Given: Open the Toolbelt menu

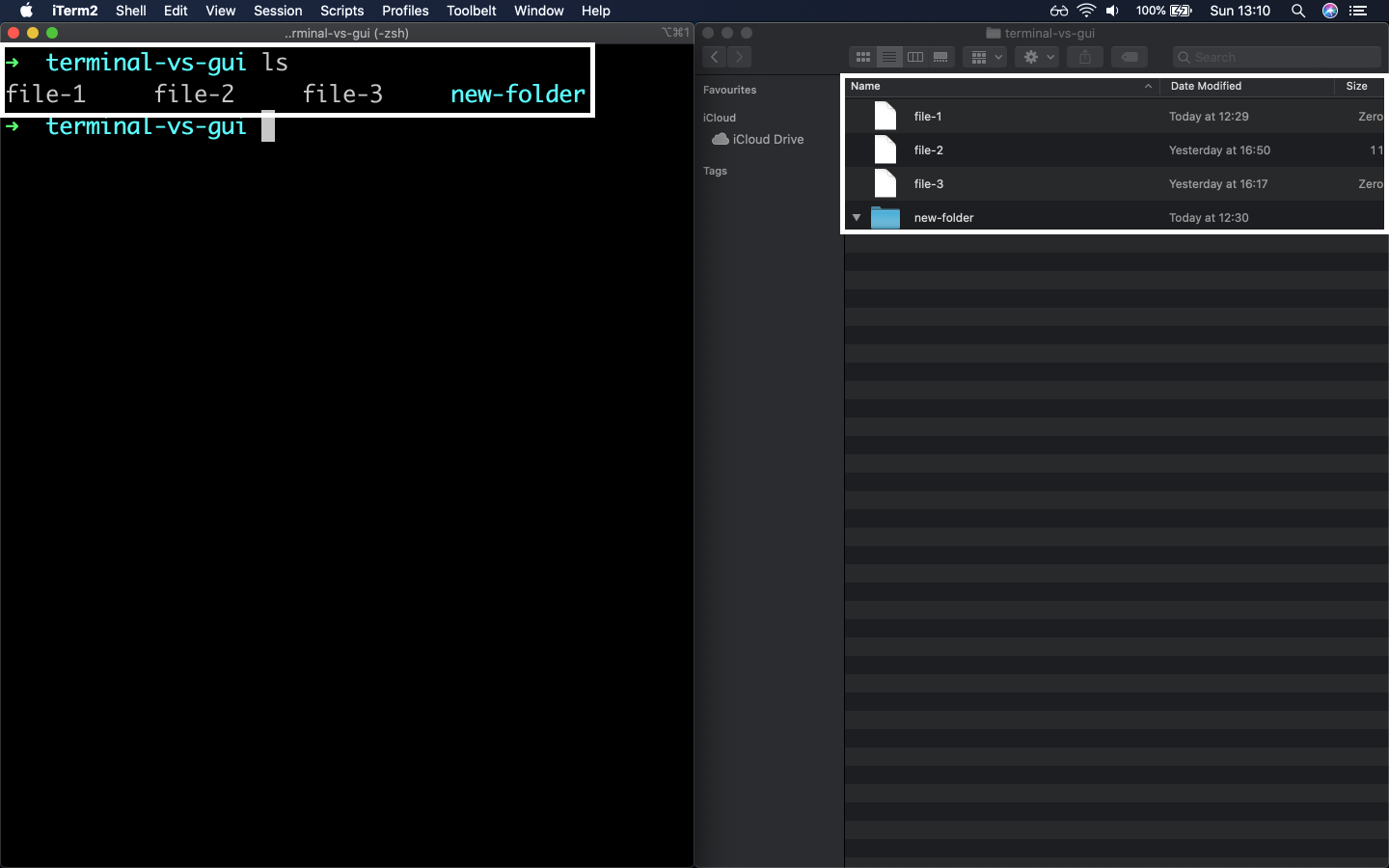Looking at the screenshot, I should pyautogui.click(x=472, y=11).
